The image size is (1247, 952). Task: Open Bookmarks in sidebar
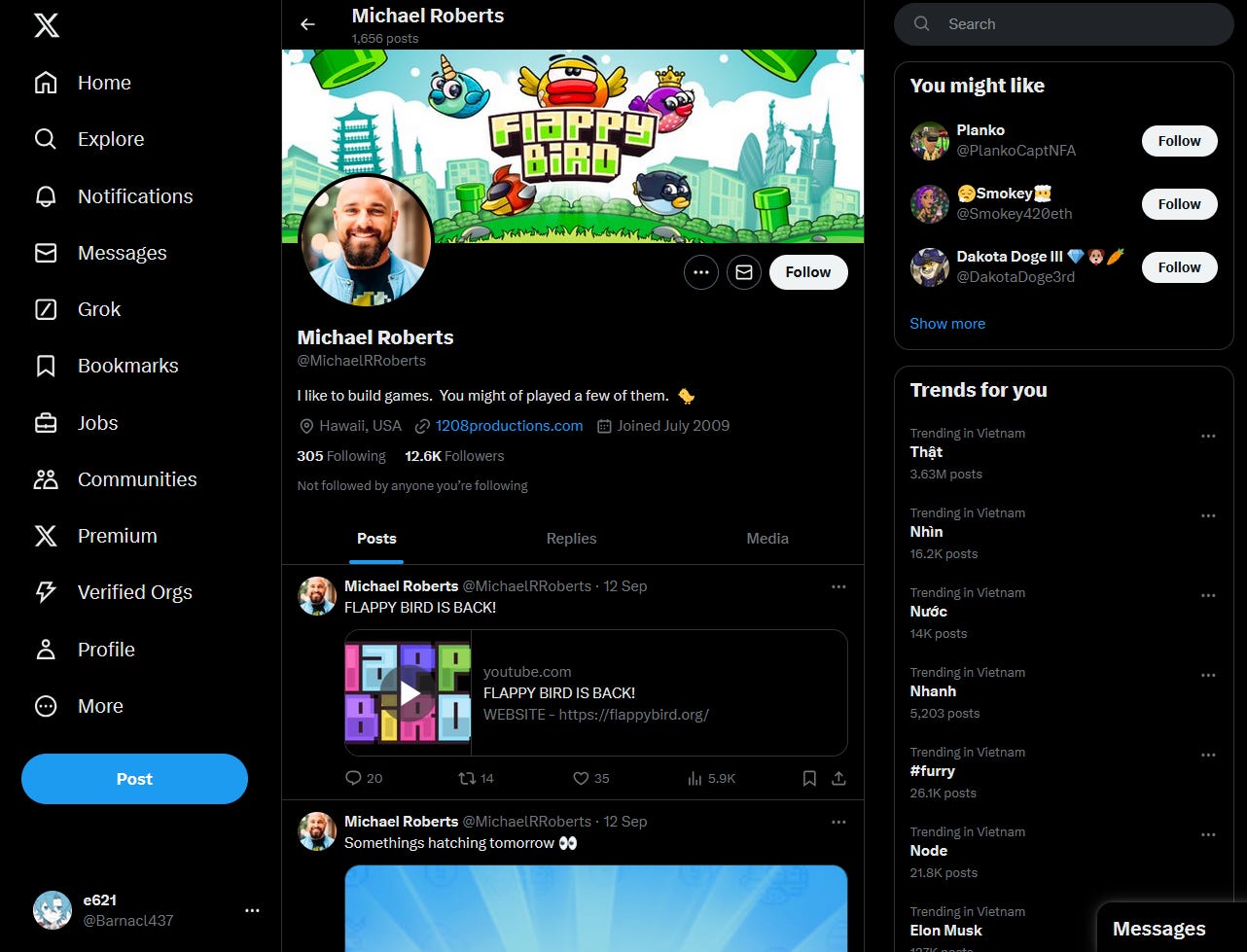106,366
